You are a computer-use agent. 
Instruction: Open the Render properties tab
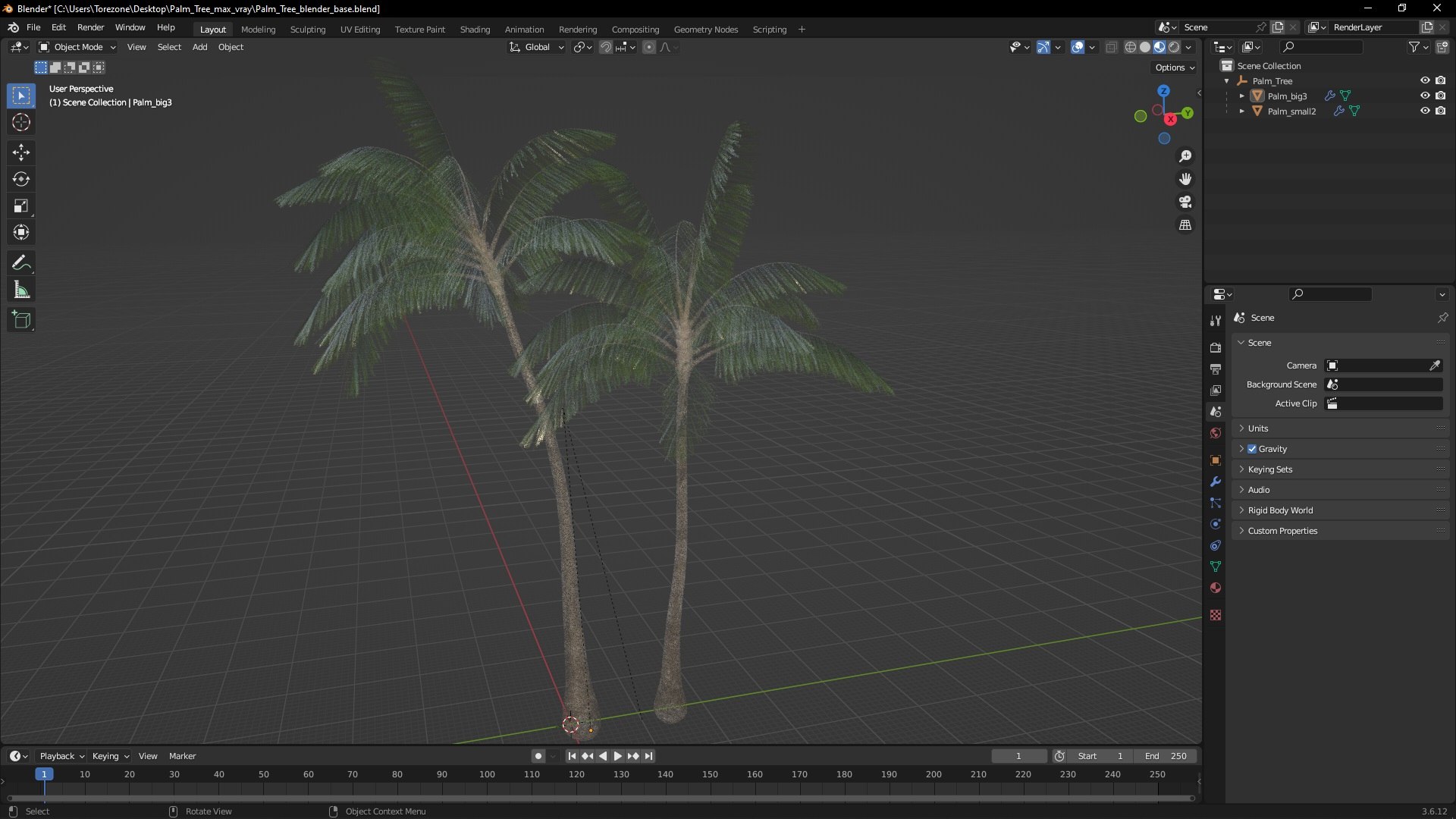tap(1216, 348)
